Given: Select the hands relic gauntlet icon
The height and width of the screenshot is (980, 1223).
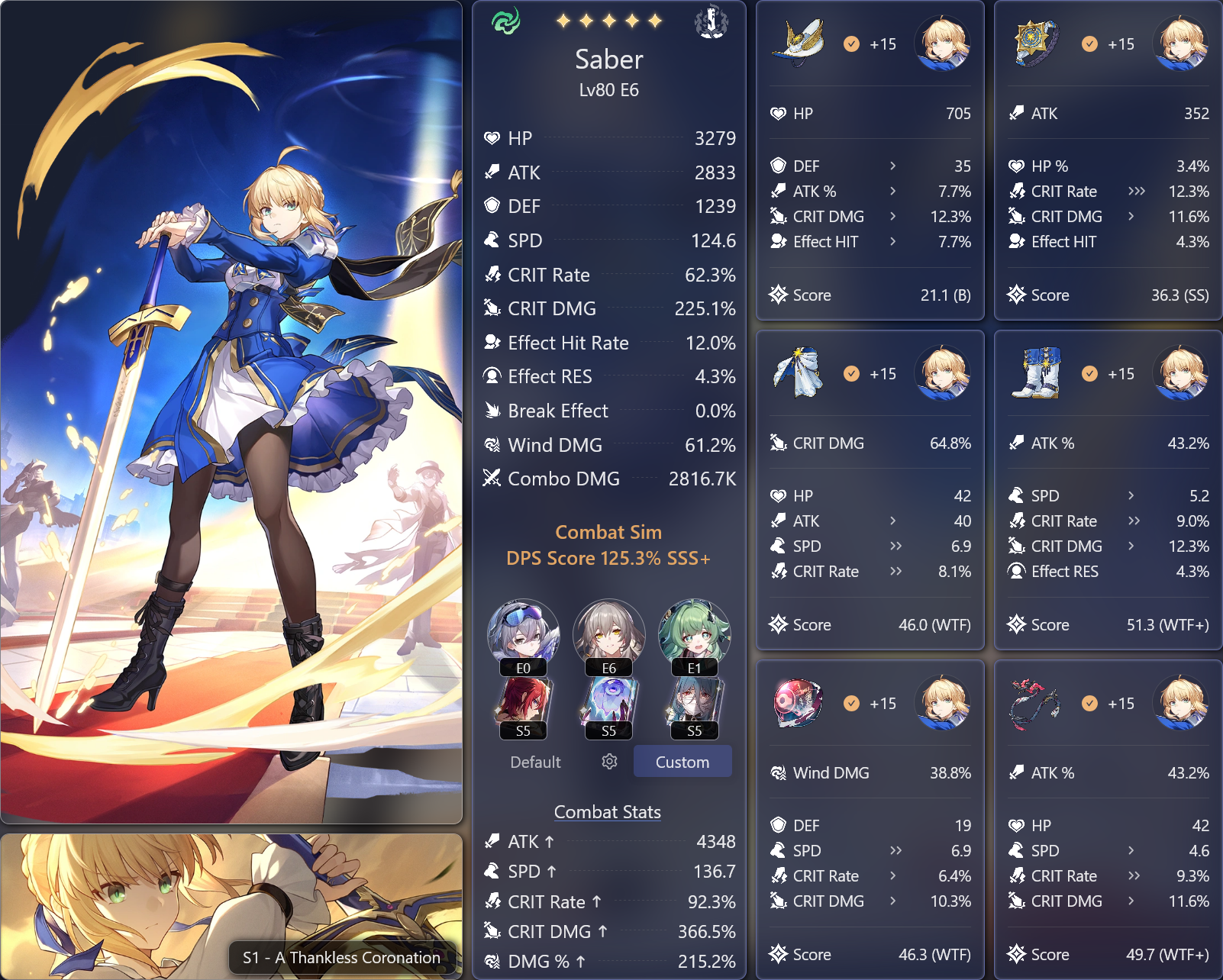Looking at the screenshot, I should click(1037, 44).
